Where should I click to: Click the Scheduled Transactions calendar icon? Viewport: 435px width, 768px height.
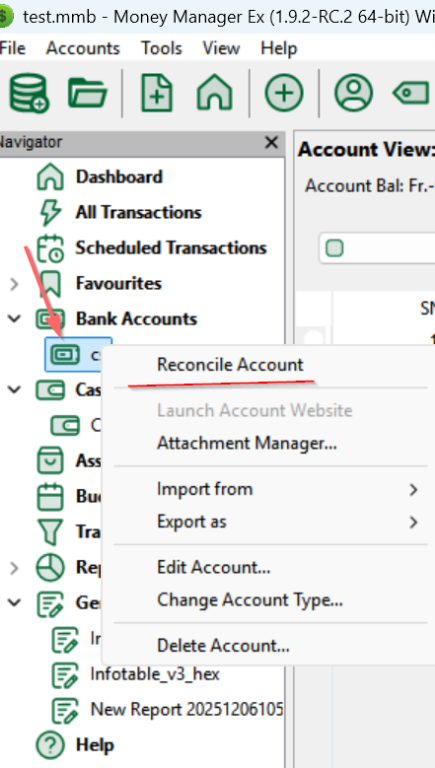tap(50, 248)
